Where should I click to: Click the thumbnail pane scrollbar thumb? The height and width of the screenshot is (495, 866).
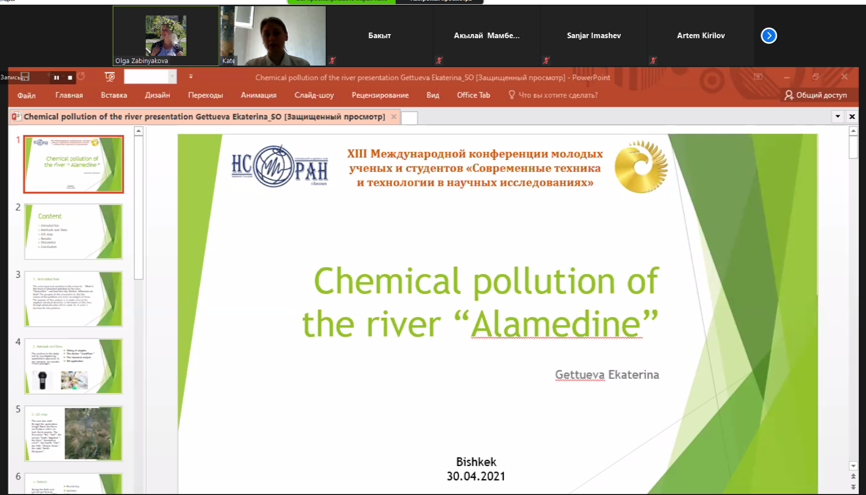(x=139, y=207)
